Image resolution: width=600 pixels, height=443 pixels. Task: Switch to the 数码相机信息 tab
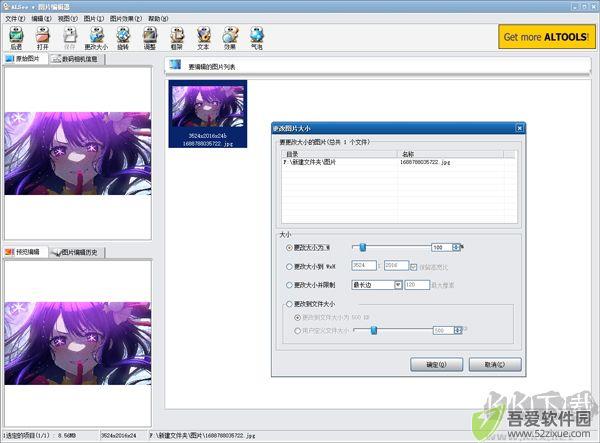point(77,59)
